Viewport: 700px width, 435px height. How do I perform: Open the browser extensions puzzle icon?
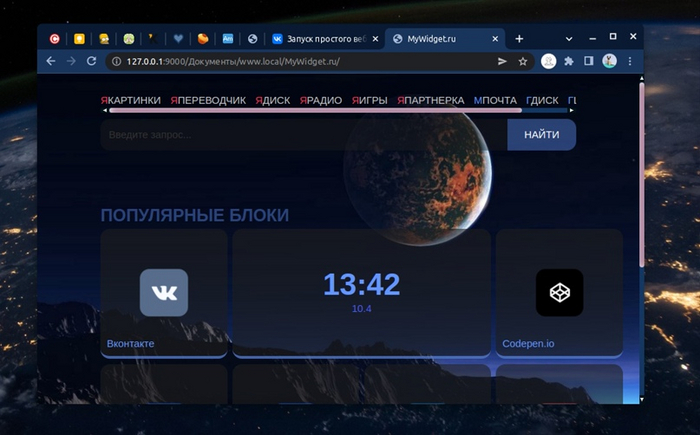[569, 61]
